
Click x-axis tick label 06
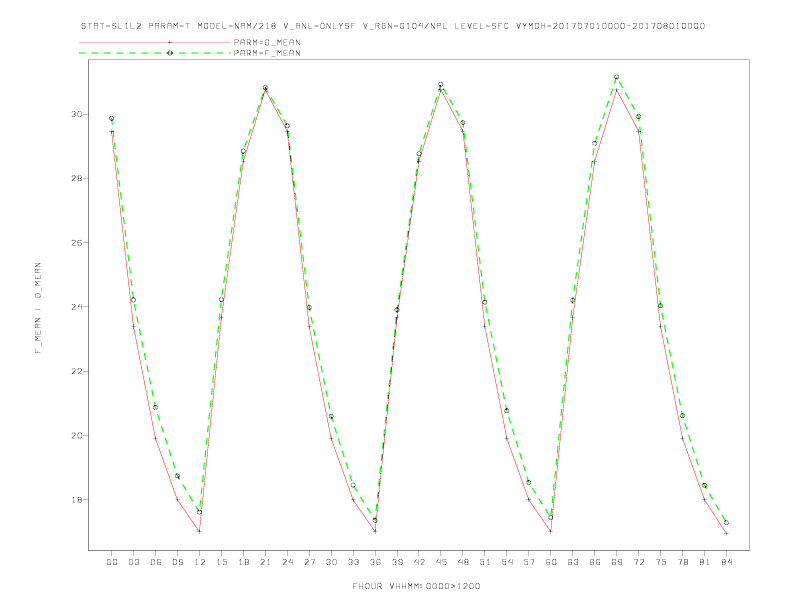(156, 562)
